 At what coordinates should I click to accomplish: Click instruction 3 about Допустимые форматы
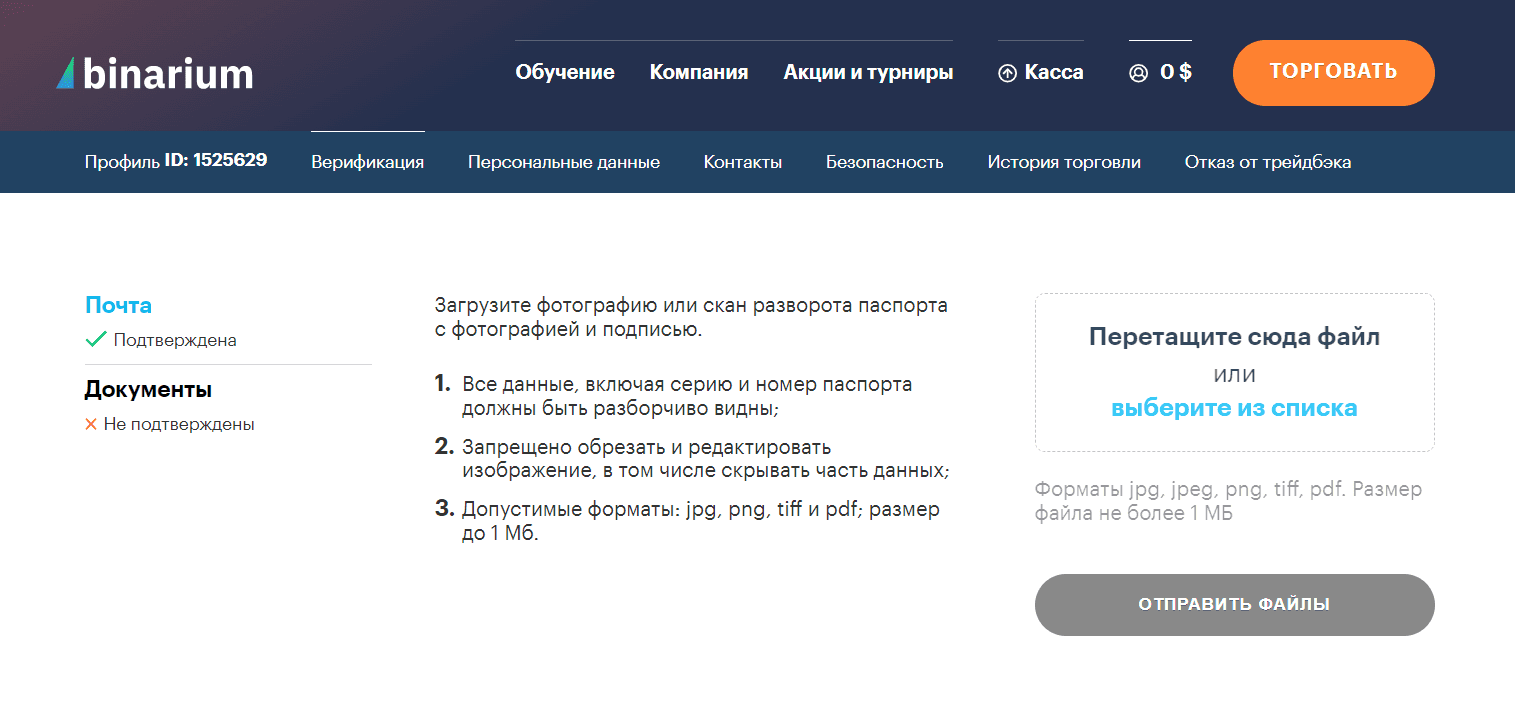[688, 521]
